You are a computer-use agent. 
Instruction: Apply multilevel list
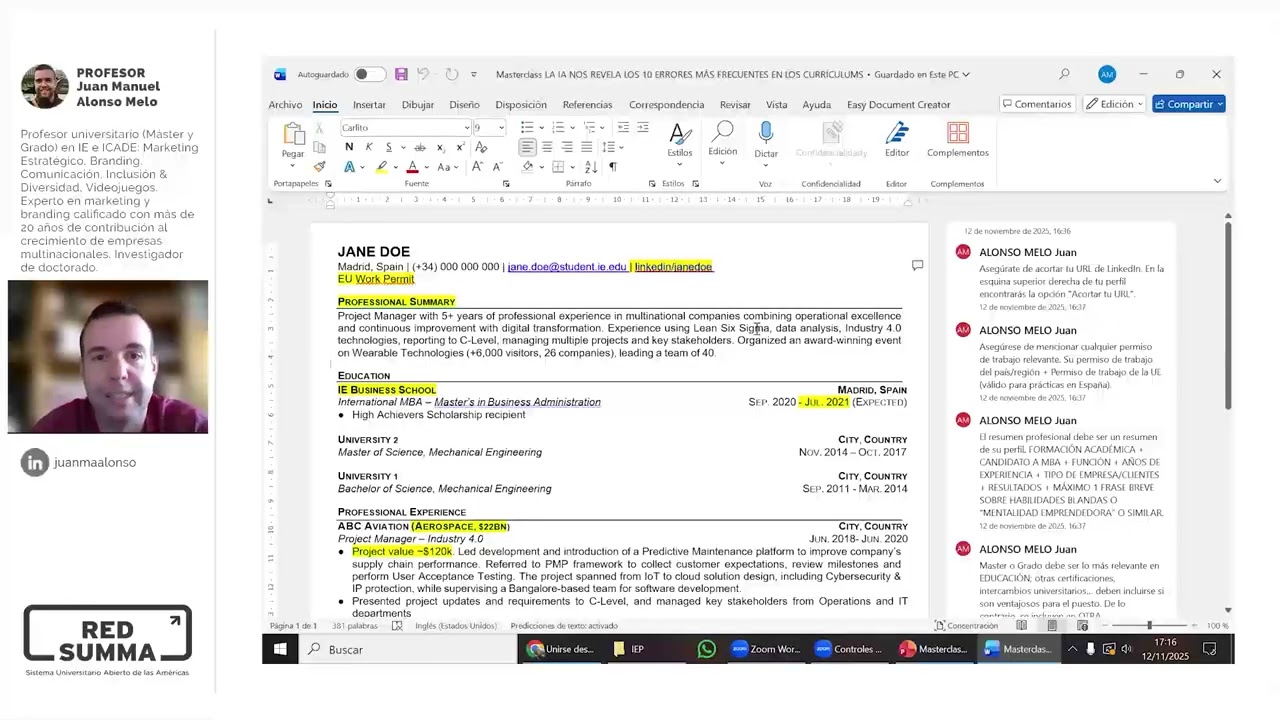click(x=590, y=128)
